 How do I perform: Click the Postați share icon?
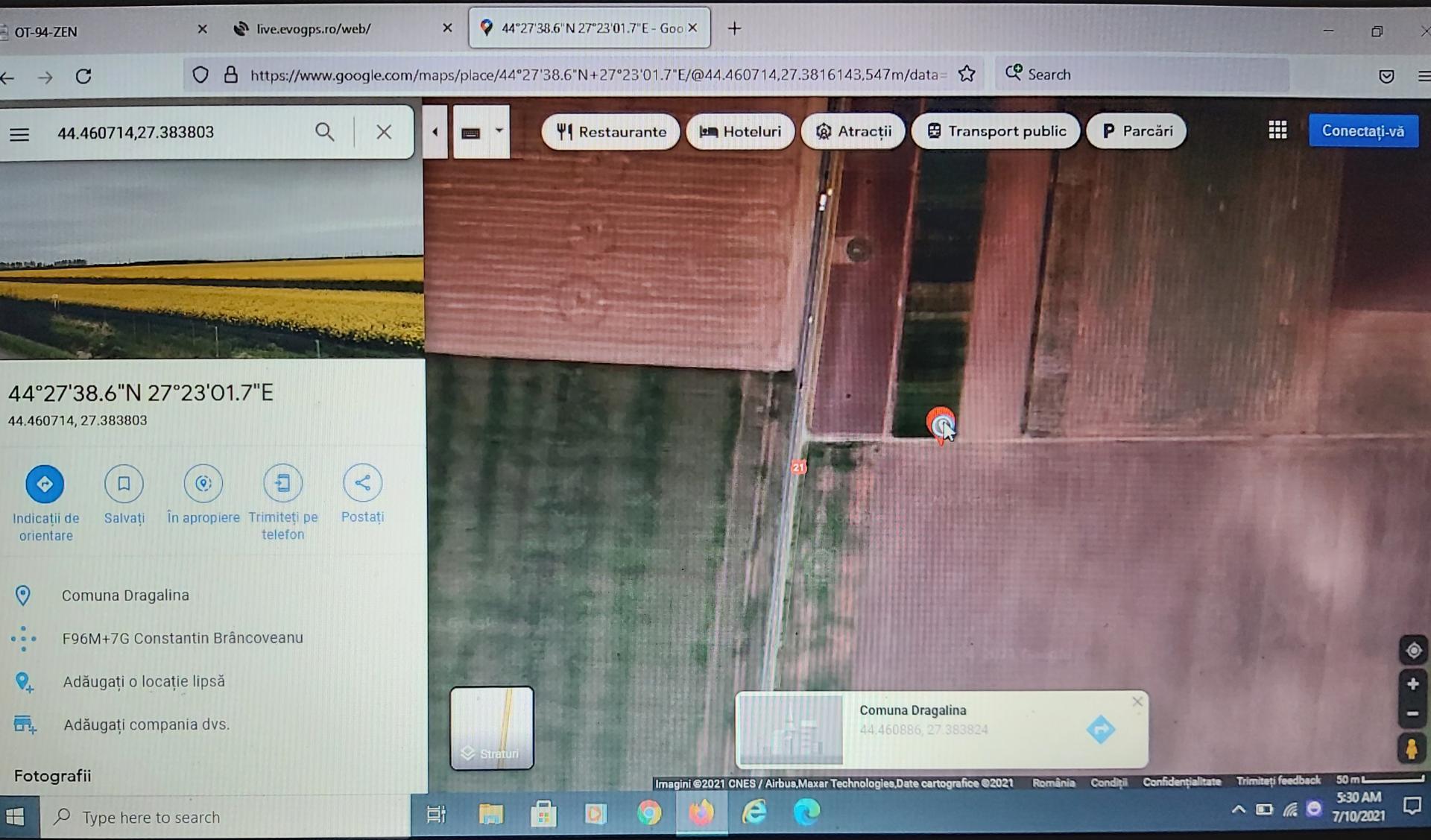pyautogui.click(x=362, y=483)
